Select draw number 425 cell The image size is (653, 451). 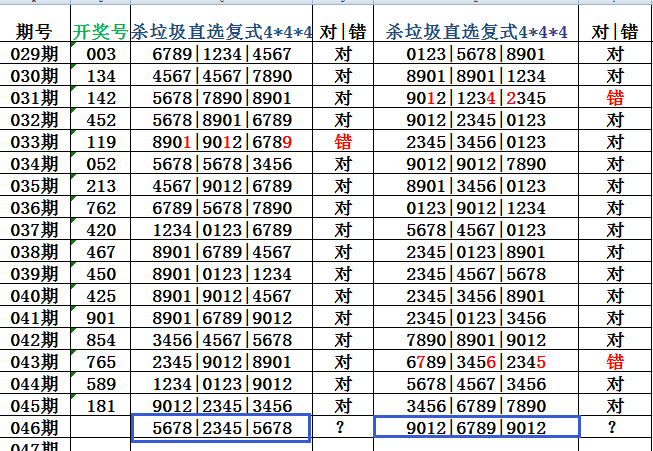click(x=100, y=296)
